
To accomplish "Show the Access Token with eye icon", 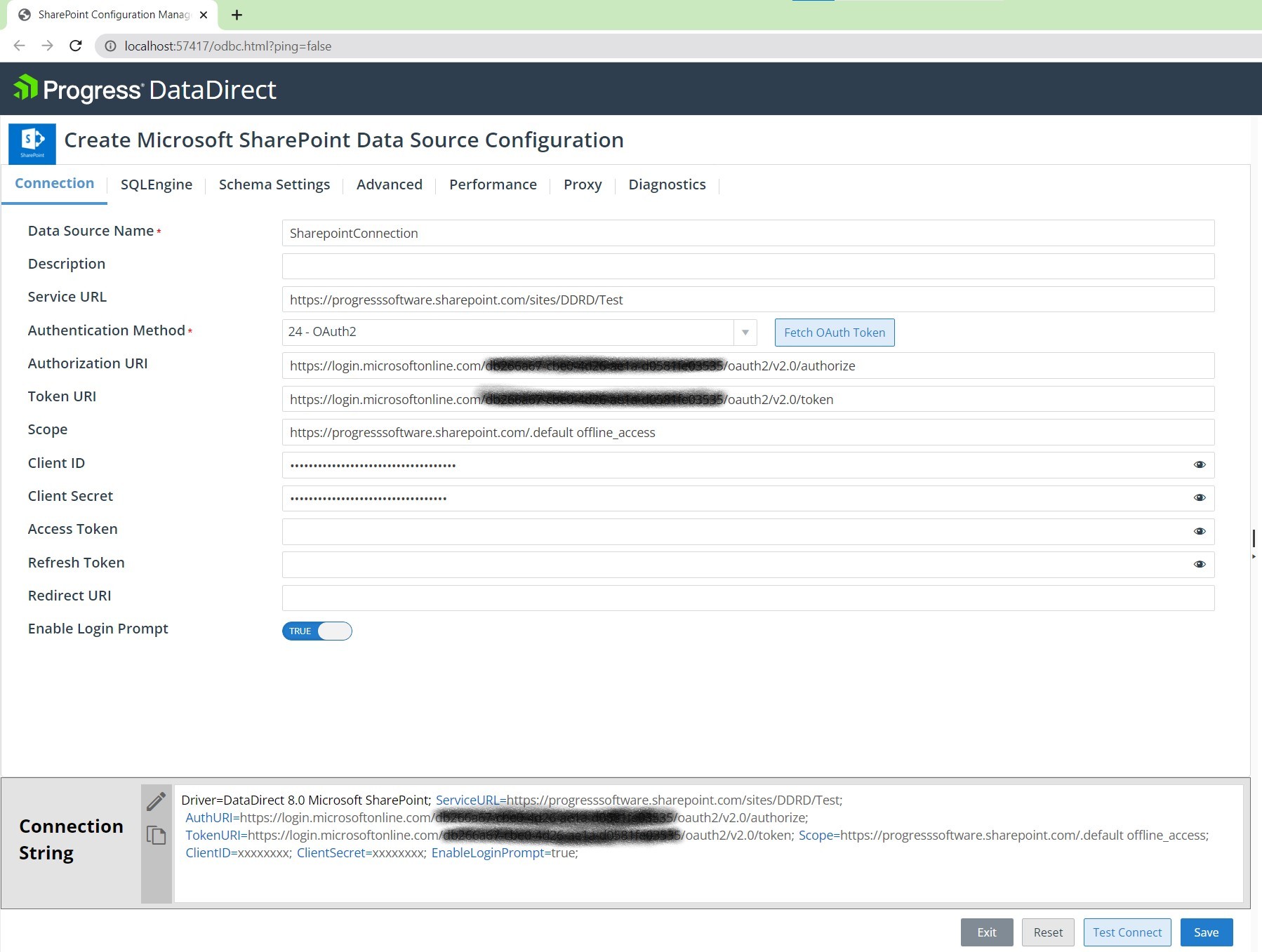I will pos(1199,531).
